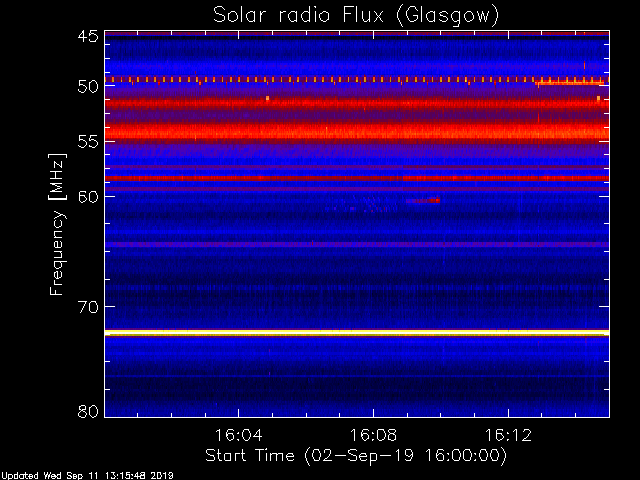Select the 80 frequency axis label

tap(88, 411)
